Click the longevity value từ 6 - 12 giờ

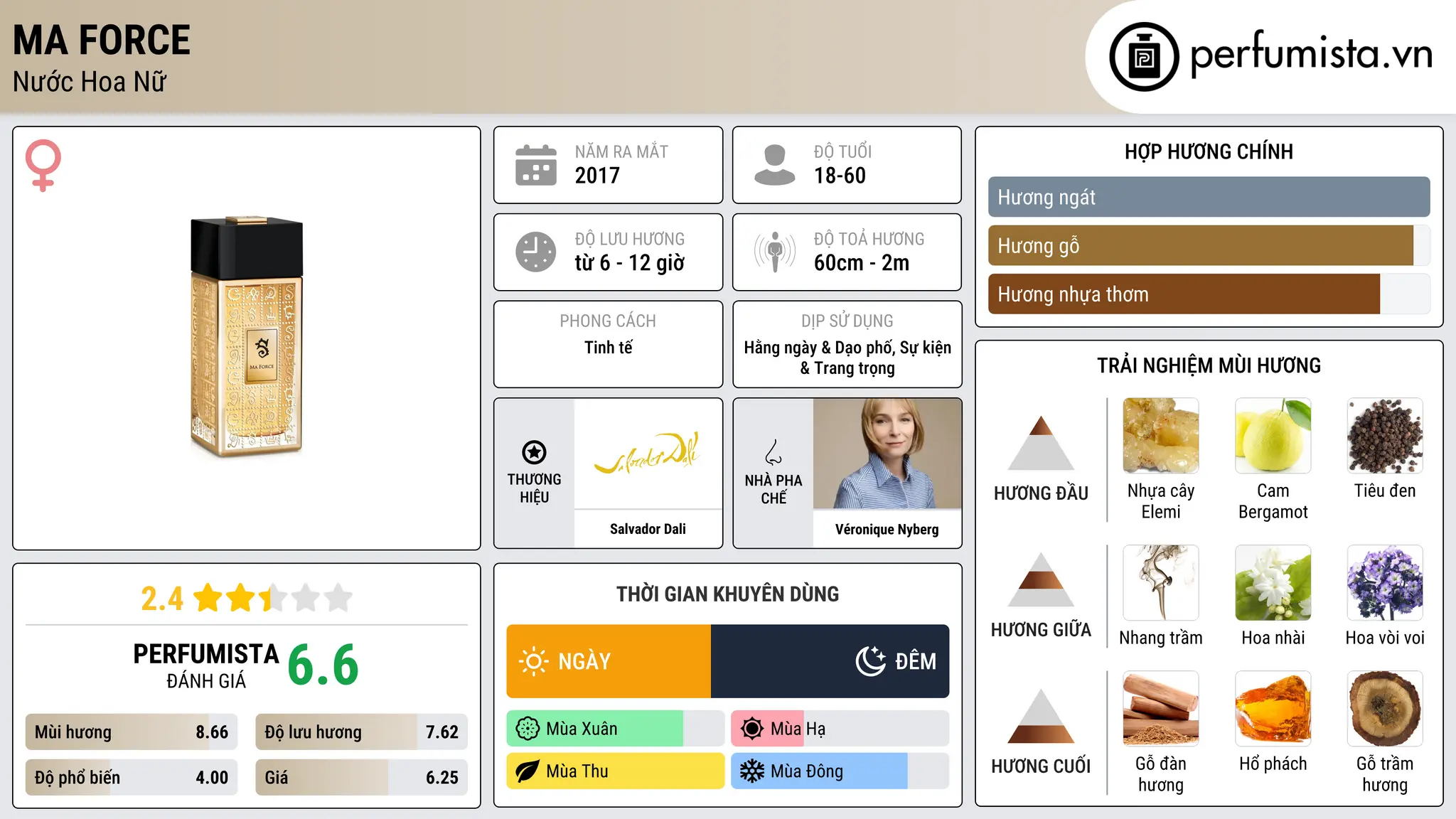click(630, 263)
